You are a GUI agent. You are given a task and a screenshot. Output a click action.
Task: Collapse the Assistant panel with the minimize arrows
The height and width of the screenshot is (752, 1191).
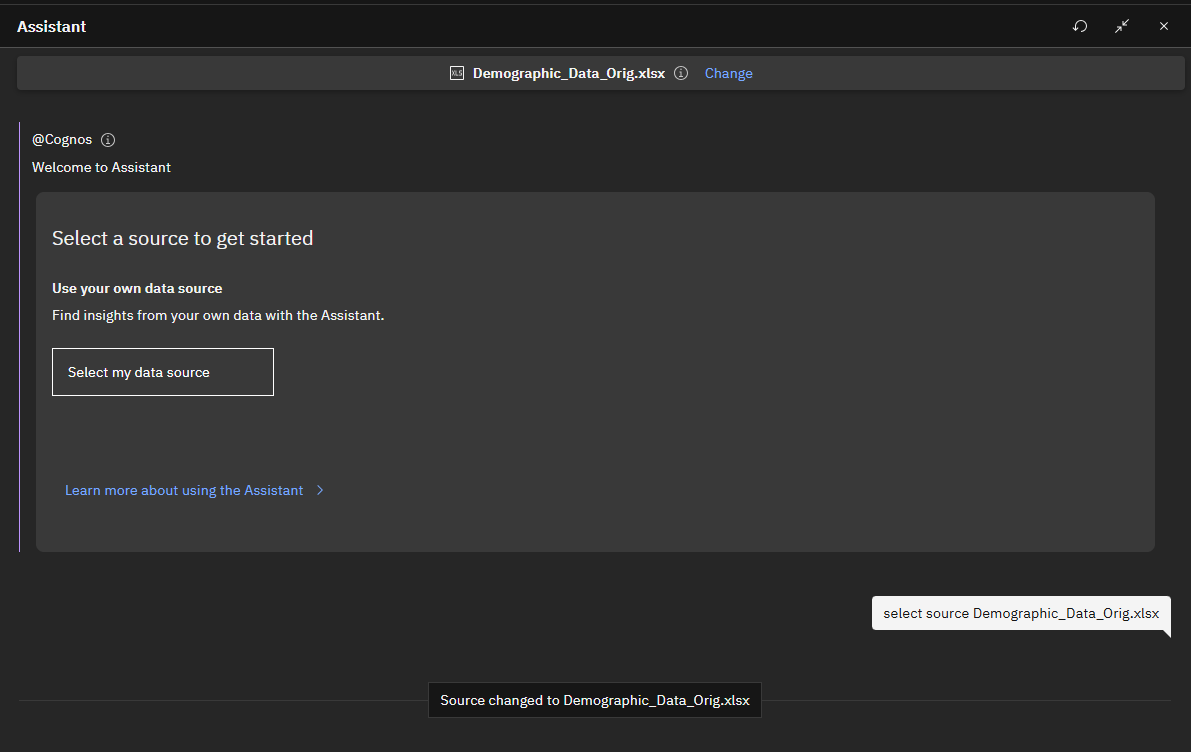pos(1122,27)
